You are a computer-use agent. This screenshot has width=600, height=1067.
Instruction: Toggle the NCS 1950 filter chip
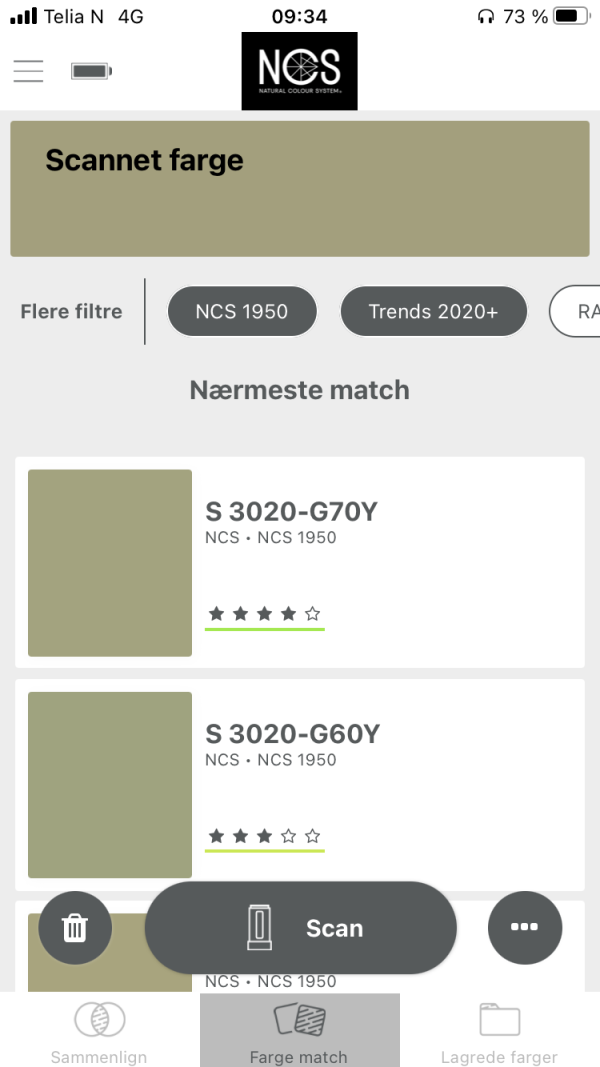[242, 312]
